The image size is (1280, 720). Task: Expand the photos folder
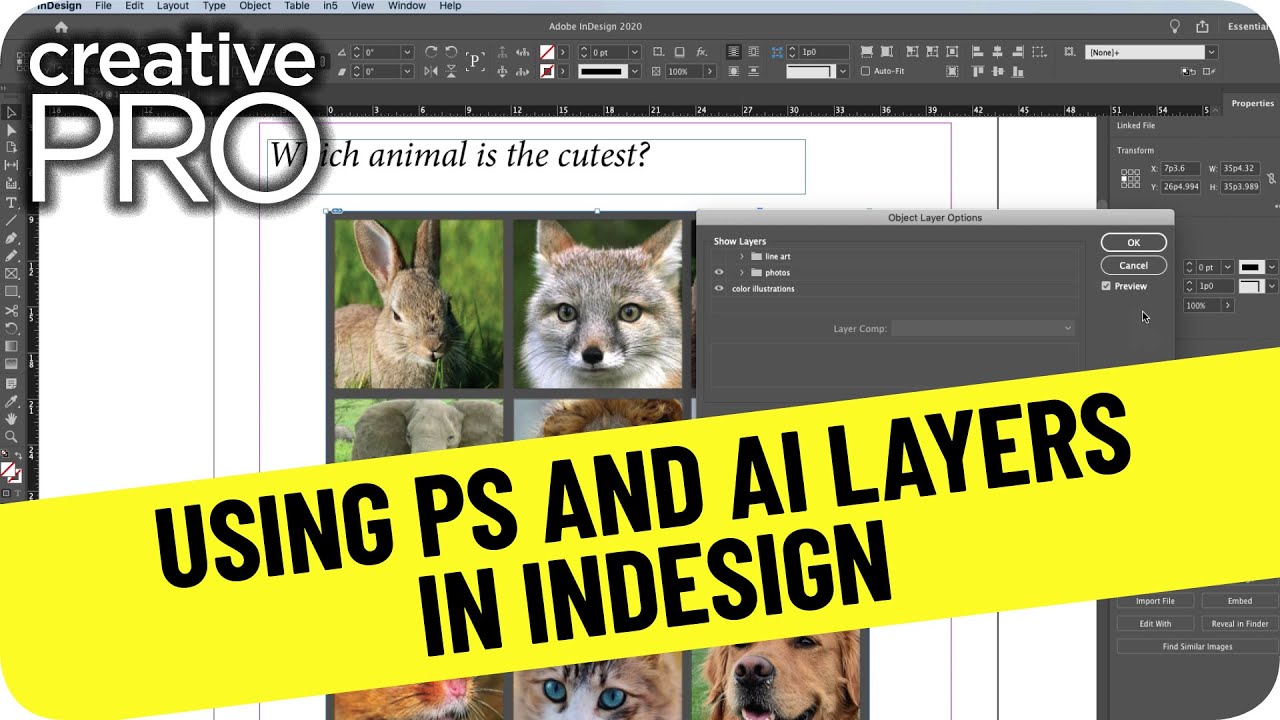(741, 272)
